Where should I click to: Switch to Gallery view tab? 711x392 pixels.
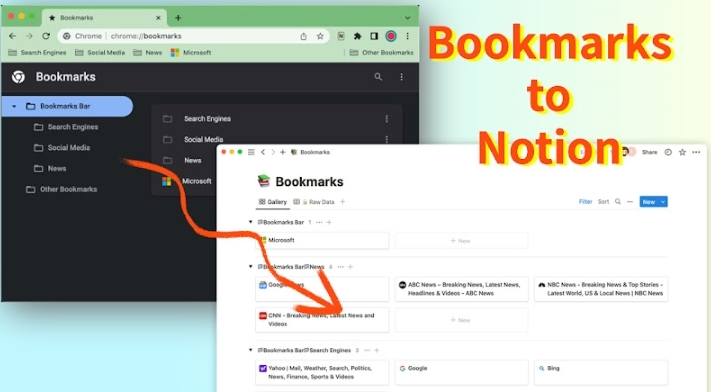click(x=273, y=202)
